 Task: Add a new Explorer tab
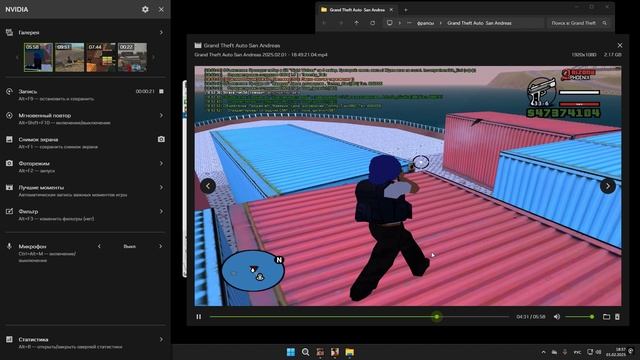(x=406, y=10)
